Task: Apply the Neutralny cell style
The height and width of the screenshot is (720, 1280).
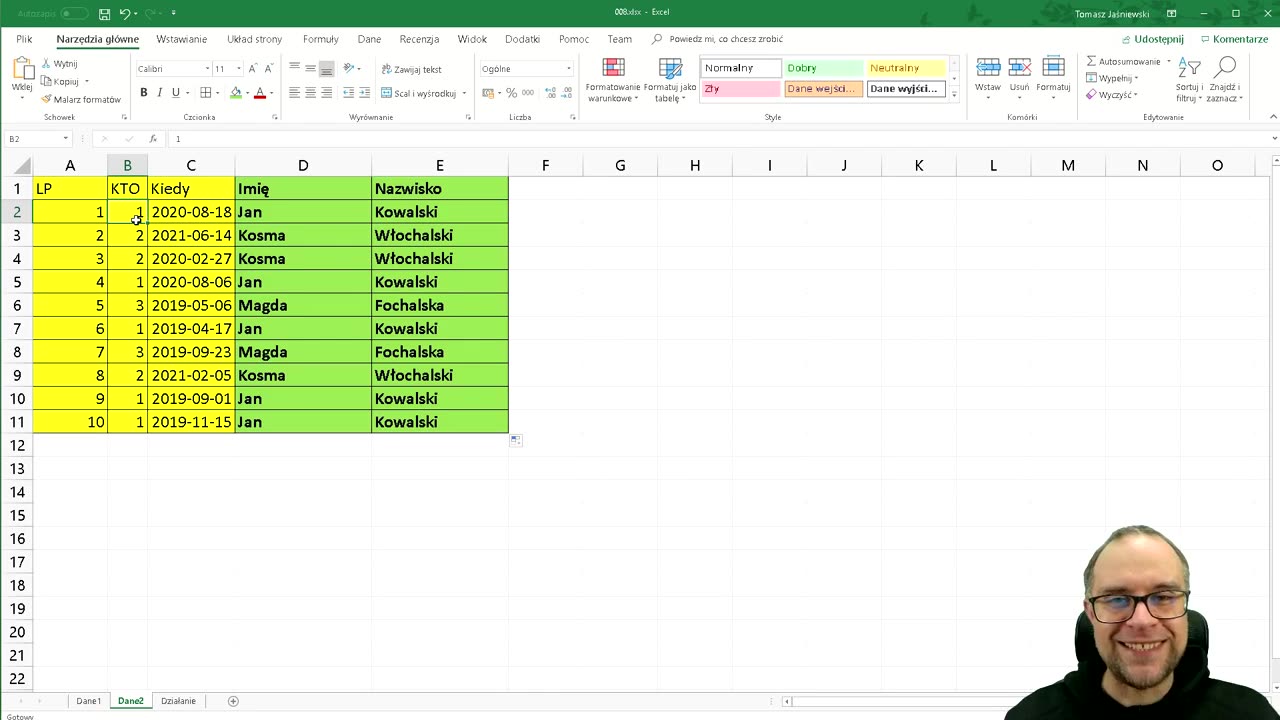Action: (906, 68)
